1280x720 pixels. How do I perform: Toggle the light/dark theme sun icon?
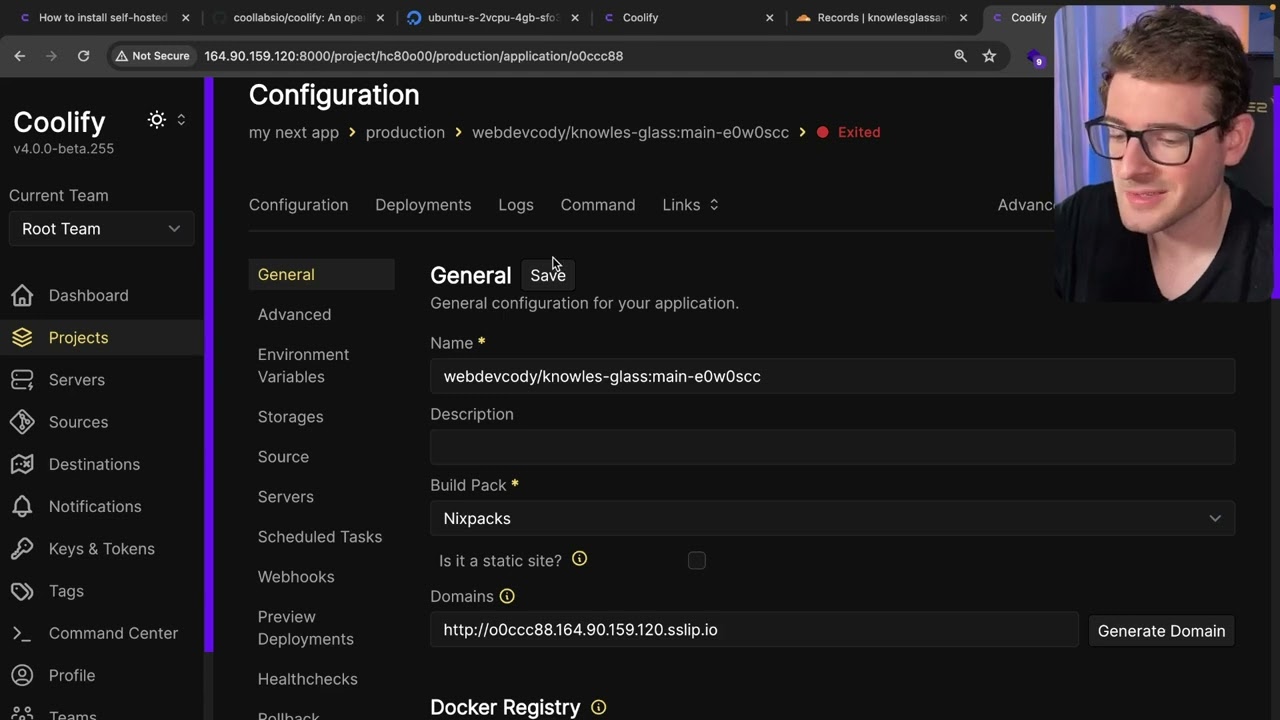(x=157, y=119)
